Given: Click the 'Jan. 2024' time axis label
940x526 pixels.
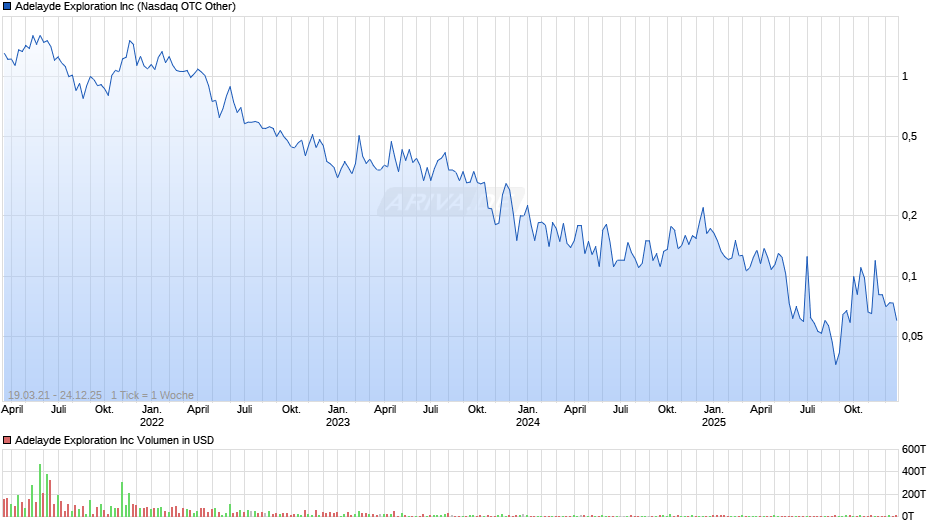Looking at the screenshot, I should (528, 416).
